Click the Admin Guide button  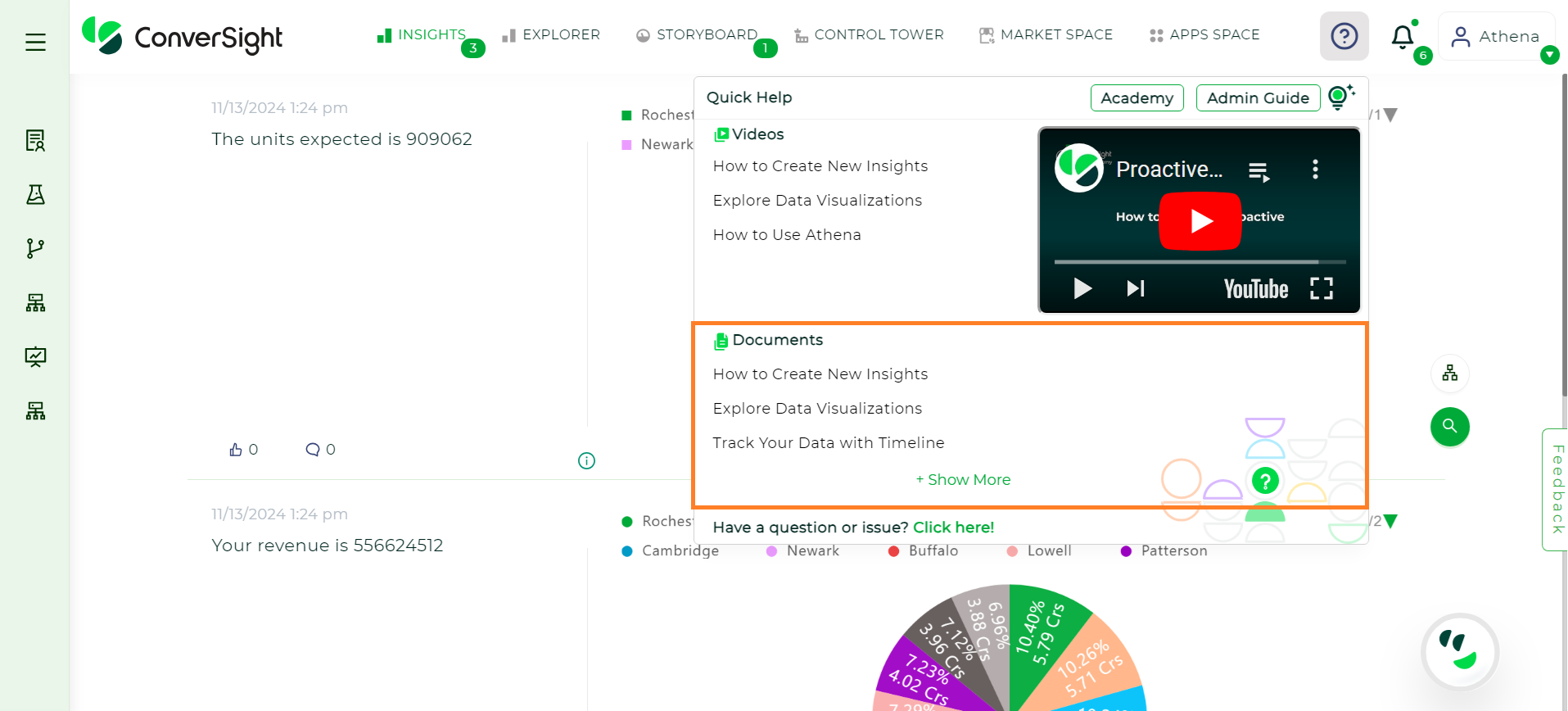click(1258, 97)
